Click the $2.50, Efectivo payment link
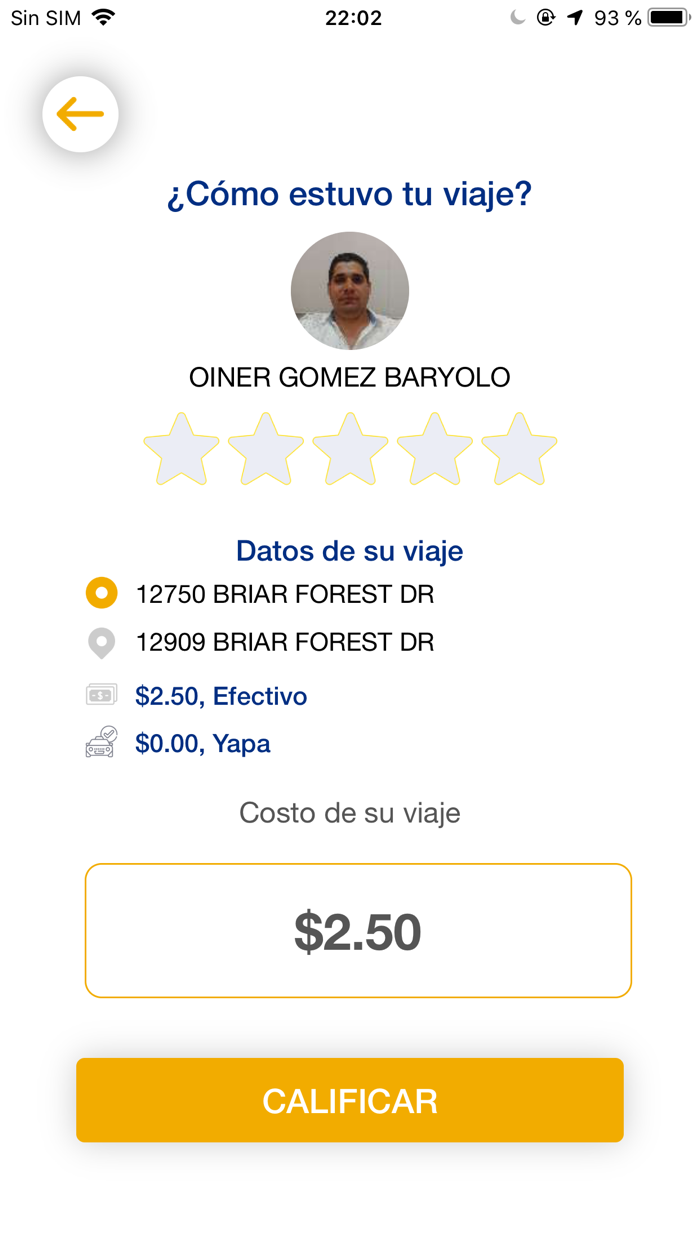 coord(222,696)
